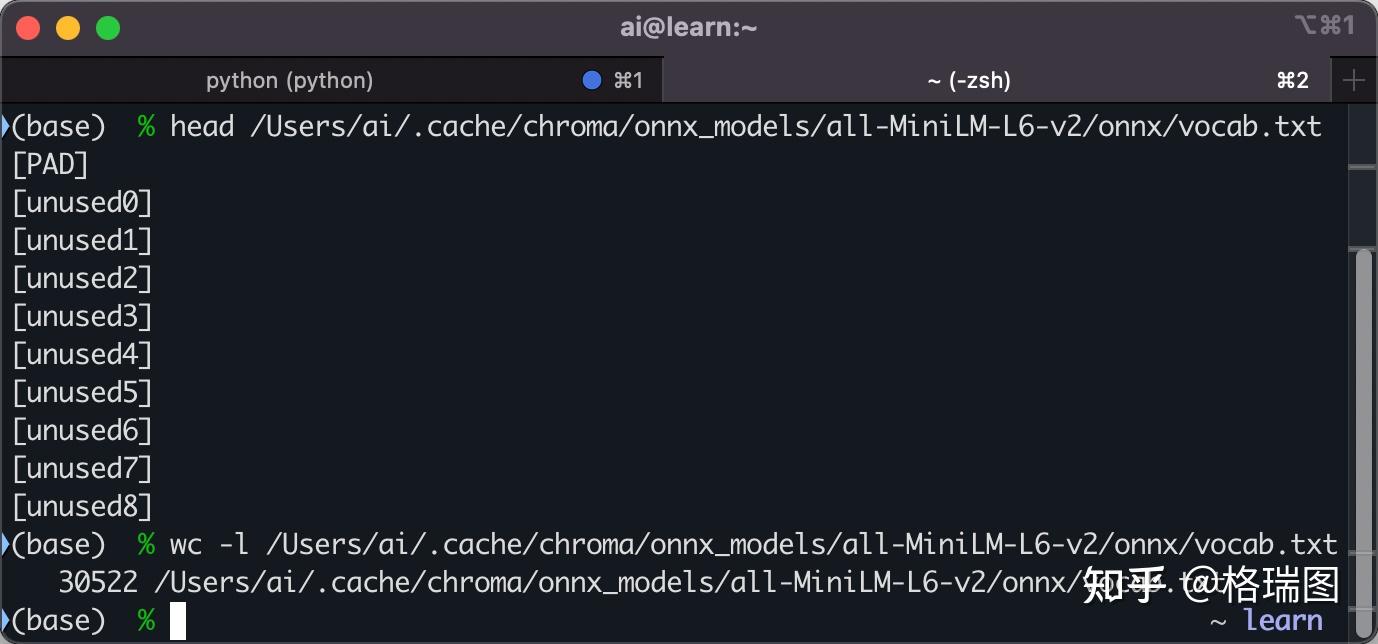Click the blue prompt mark beside the wc command
Viewport: 1378px width, 644px height.
click(6, 544)
